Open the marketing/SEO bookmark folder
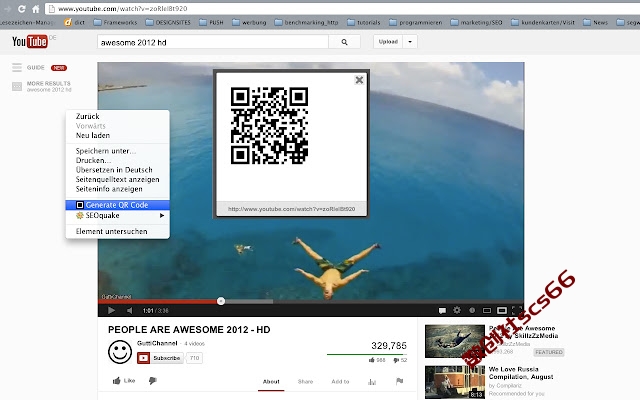Screen dimensions: 640x400 pyautogui.click(x=476, y=22)
